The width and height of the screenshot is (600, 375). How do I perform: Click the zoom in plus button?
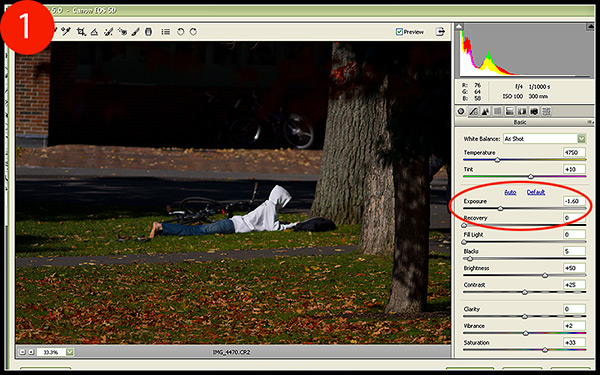31,352
